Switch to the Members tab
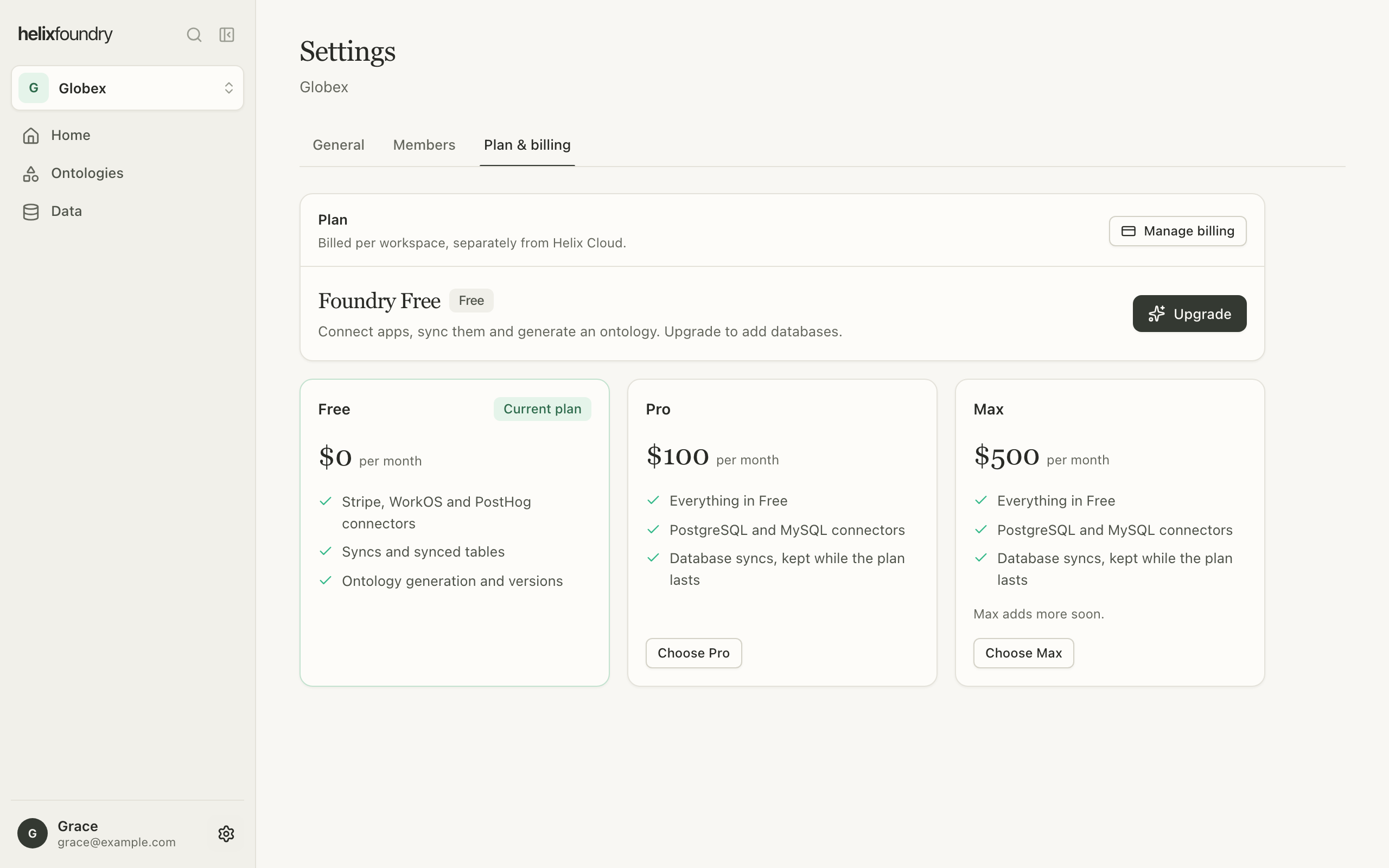This screenshot has width=1389, height=868. 424,145
